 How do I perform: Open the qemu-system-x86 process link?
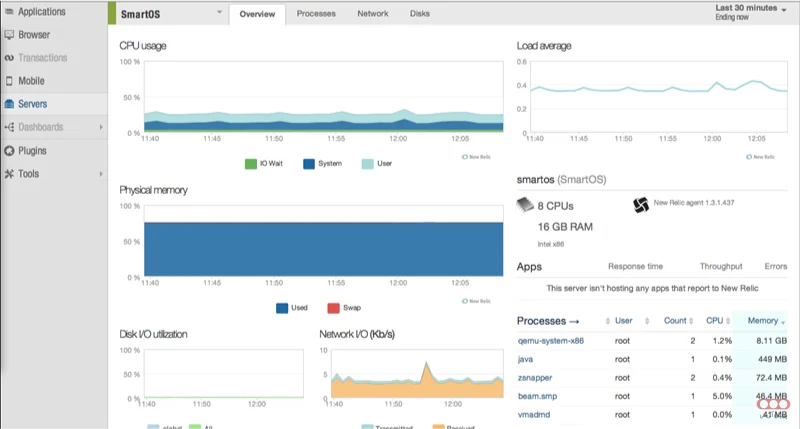coord(550,341)
